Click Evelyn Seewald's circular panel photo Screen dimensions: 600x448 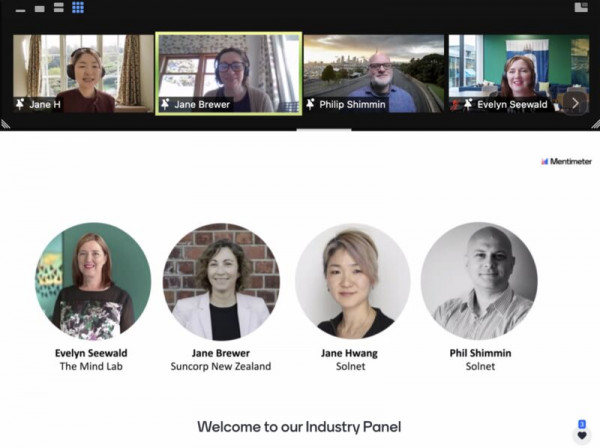click(x=93, y=281)
